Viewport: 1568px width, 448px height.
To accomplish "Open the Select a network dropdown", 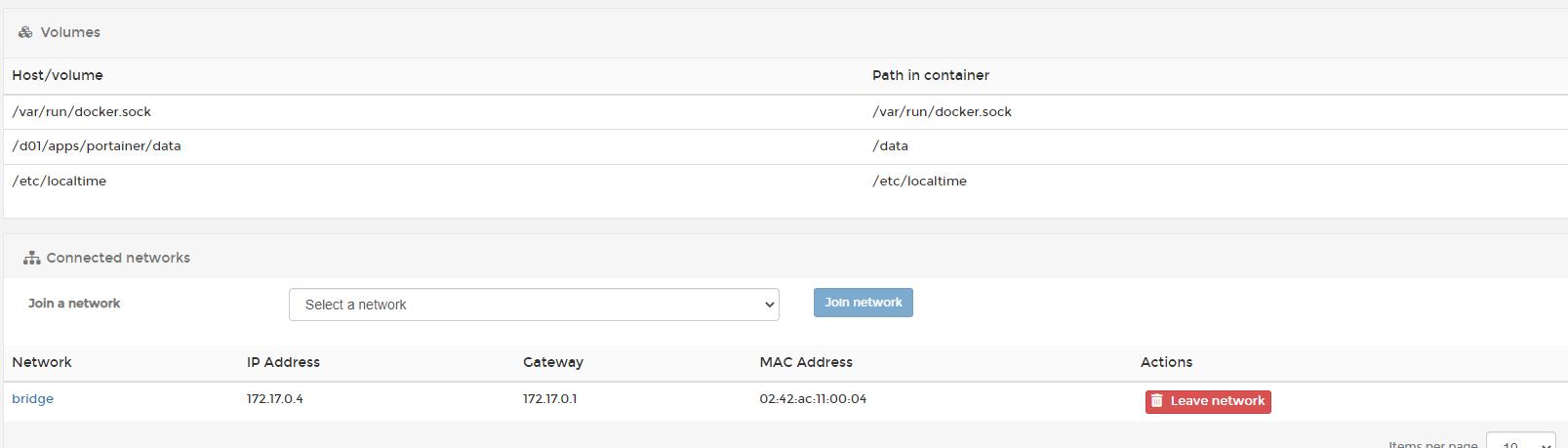I will pyautogui.click(x=534, y=305).
